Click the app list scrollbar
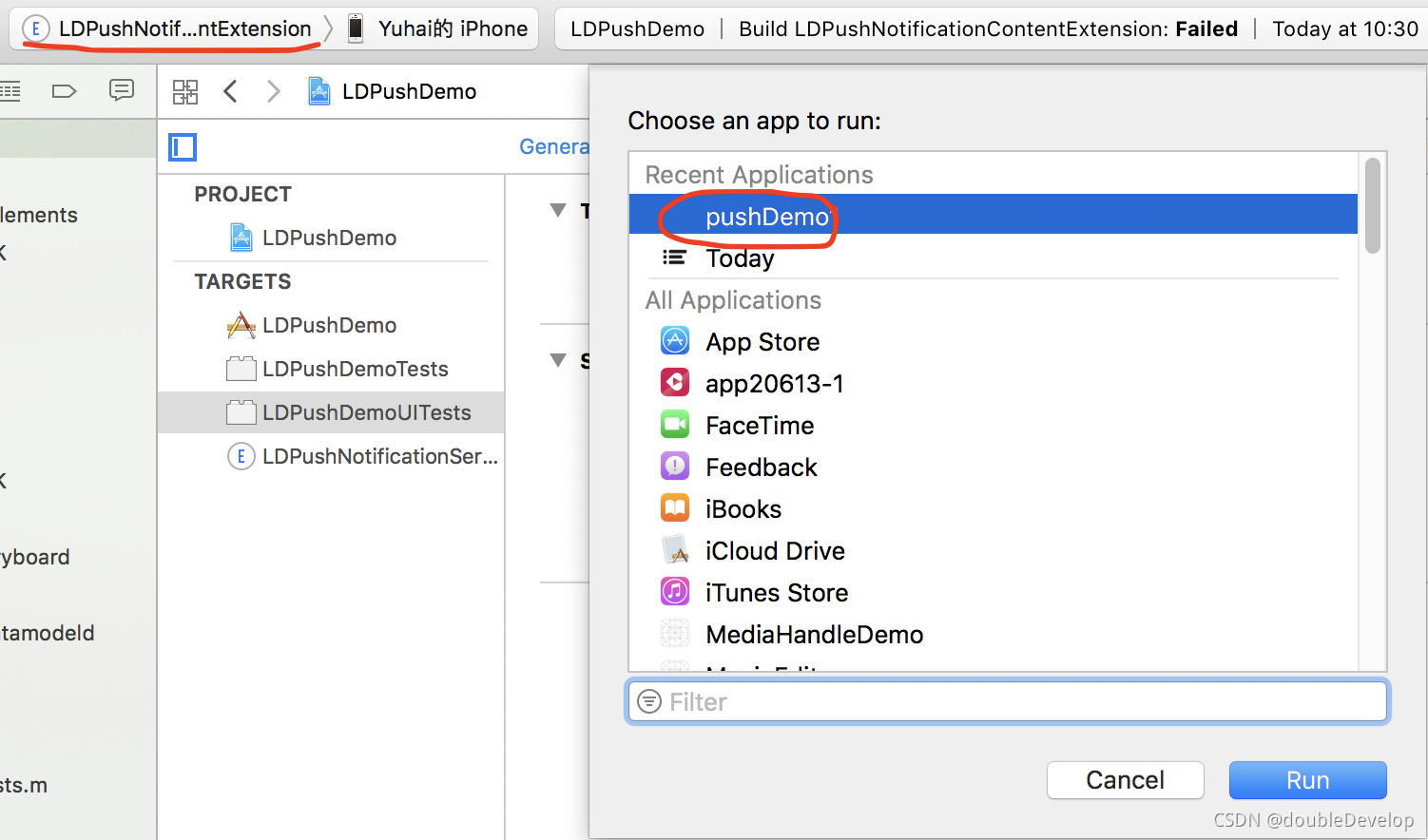 (x=1372, y=206)
